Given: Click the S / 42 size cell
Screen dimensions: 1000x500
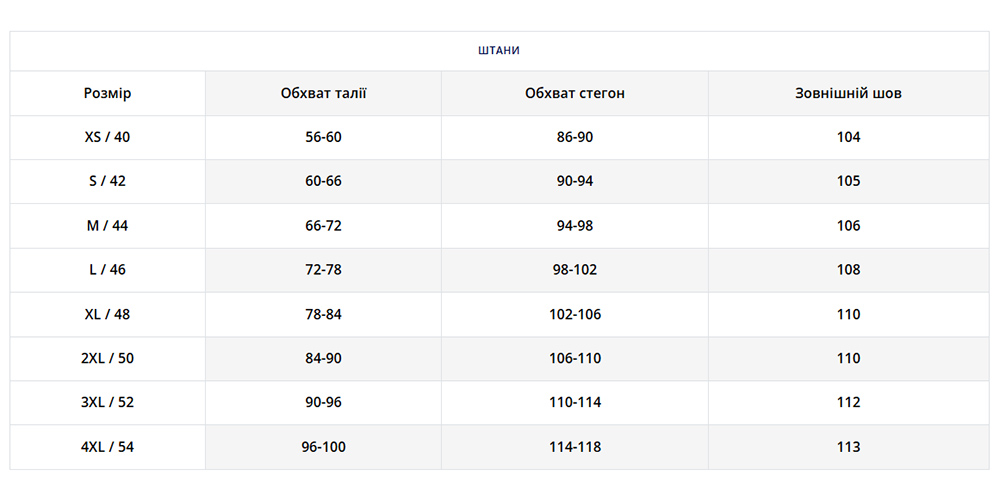Looking at the screenshot, I should 107,181.
